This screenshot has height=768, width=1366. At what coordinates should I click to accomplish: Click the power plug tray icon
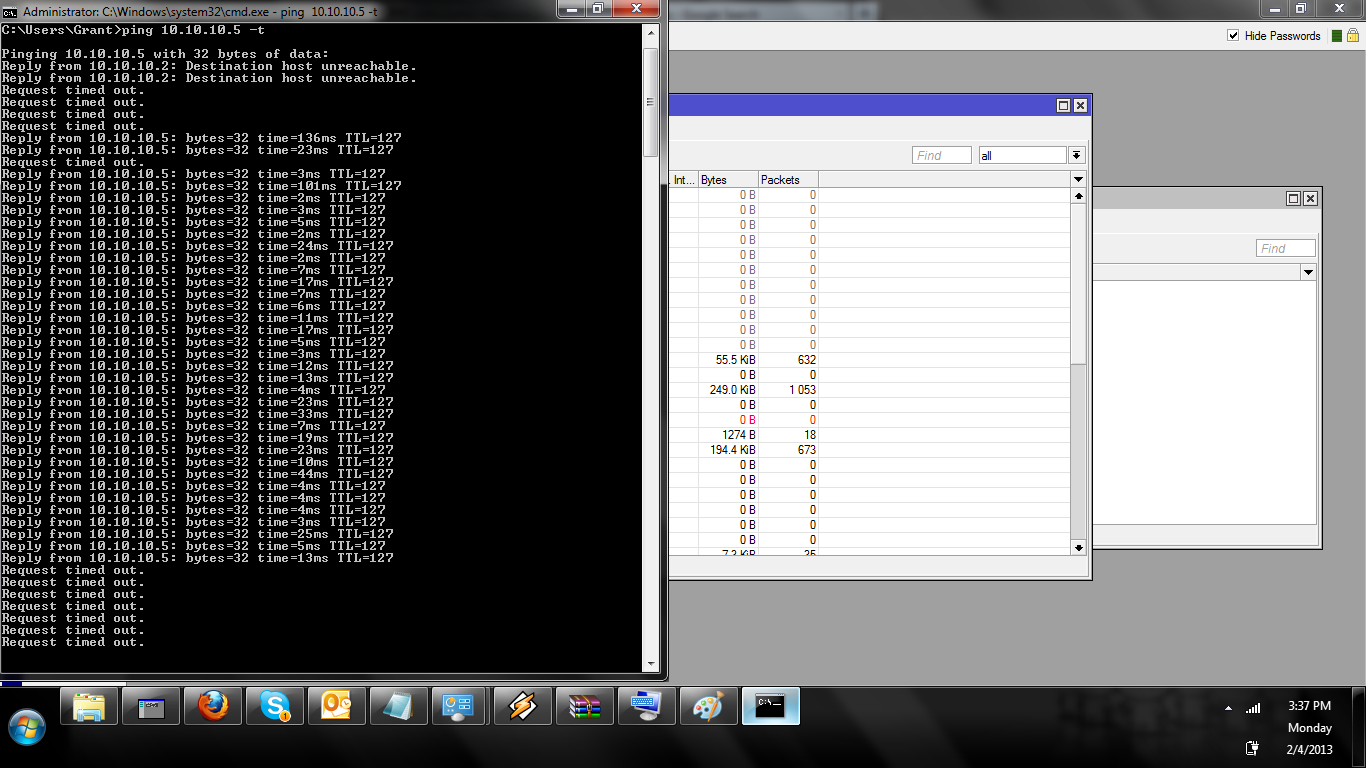[1251, 748]
